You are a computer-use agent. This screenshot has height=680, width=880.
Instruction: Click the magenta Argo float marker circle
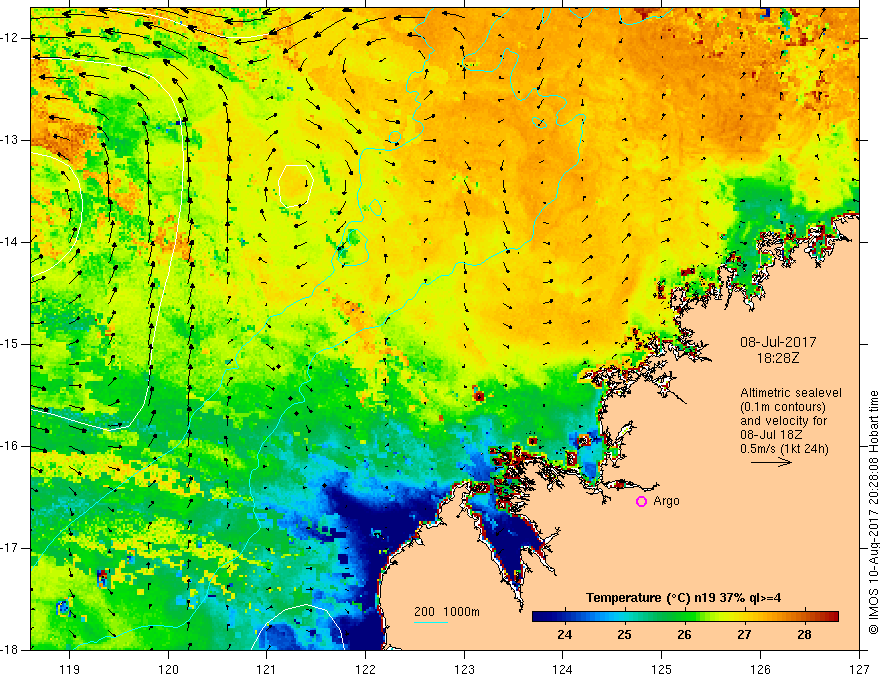641,502
